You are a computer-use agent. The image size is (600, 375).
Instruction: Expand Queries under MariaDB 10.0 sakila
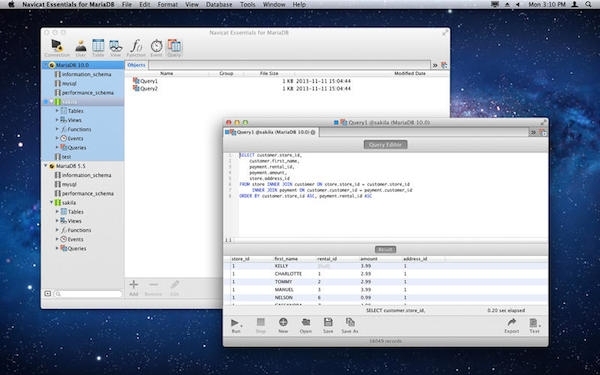click(57, 147)
